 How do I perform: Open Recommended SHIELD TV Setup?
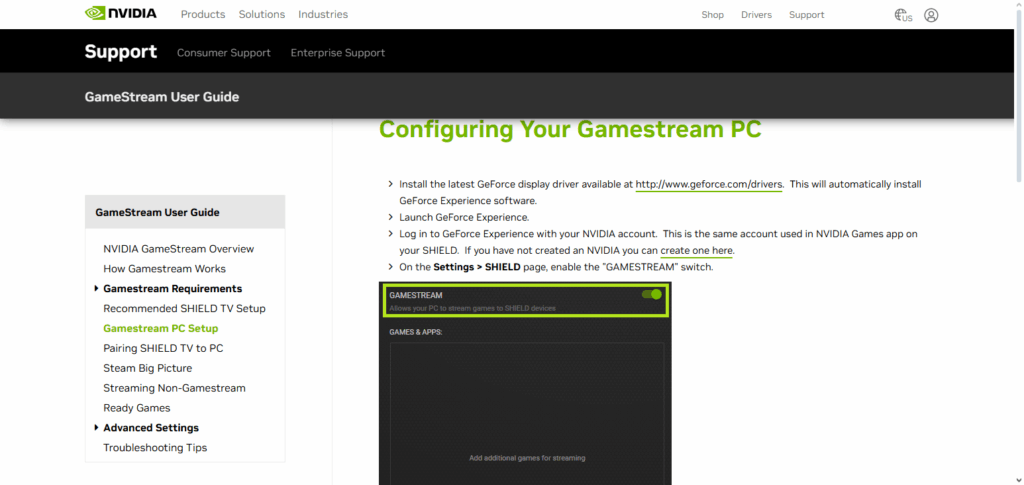pos(184,308)
